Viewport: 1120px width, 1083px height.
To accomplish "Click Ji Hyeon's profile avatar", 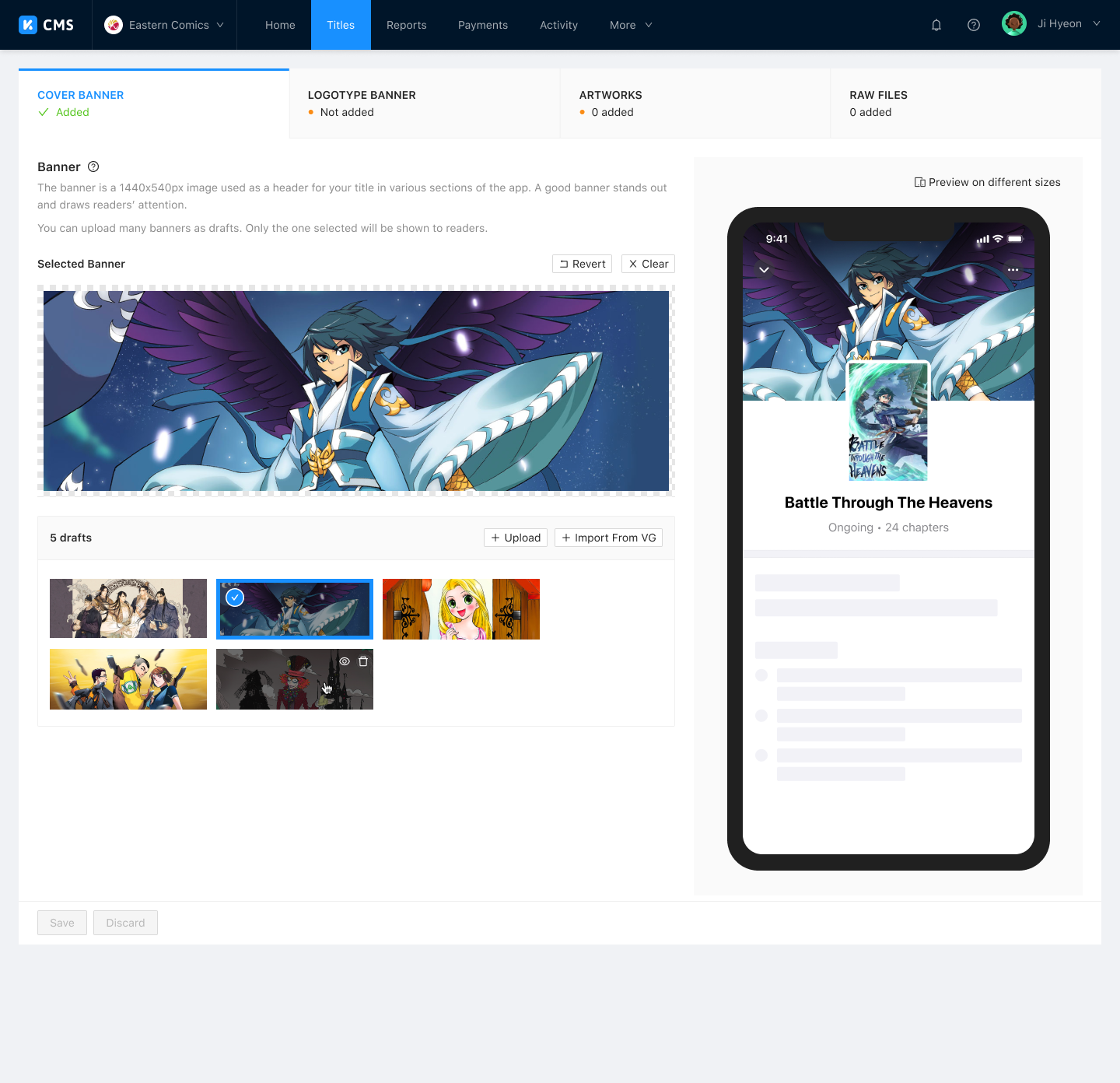I will pos(1014,24).
